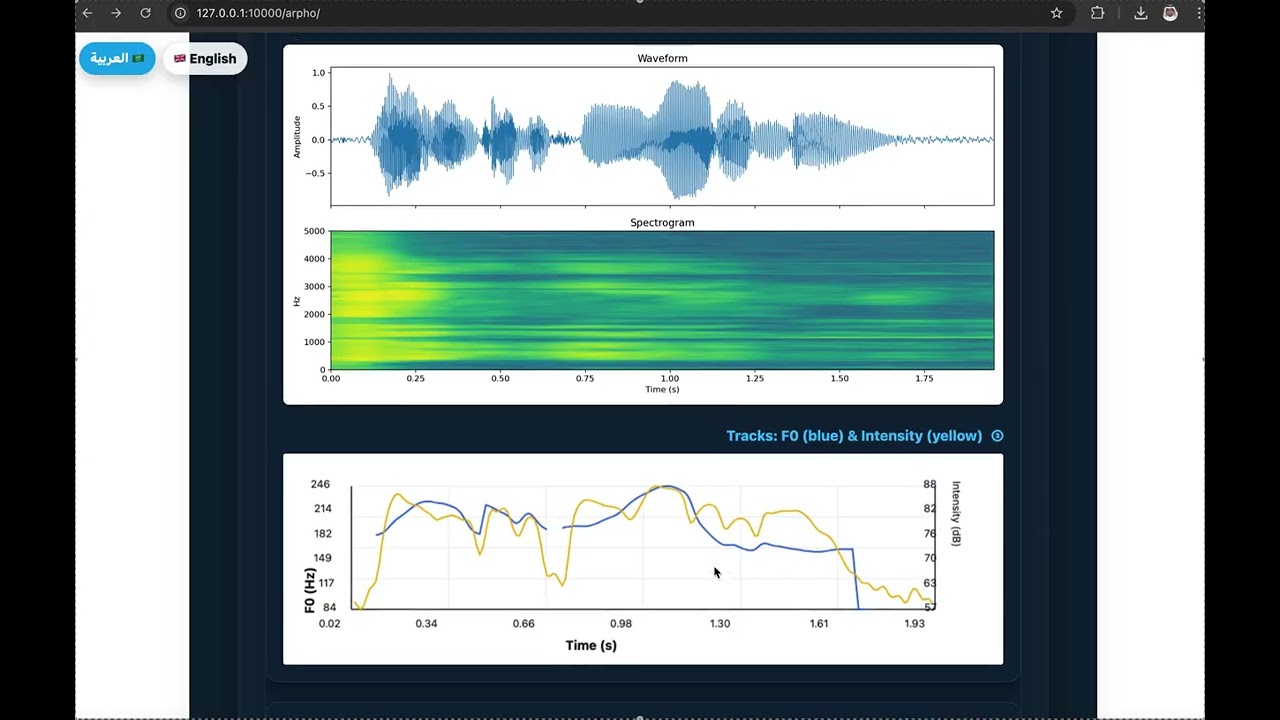Image resolution: width=1280 pixels, height=720 pixels.
Task: Click the bold "Time (s)" label under tracks chart
Action: 591,645
